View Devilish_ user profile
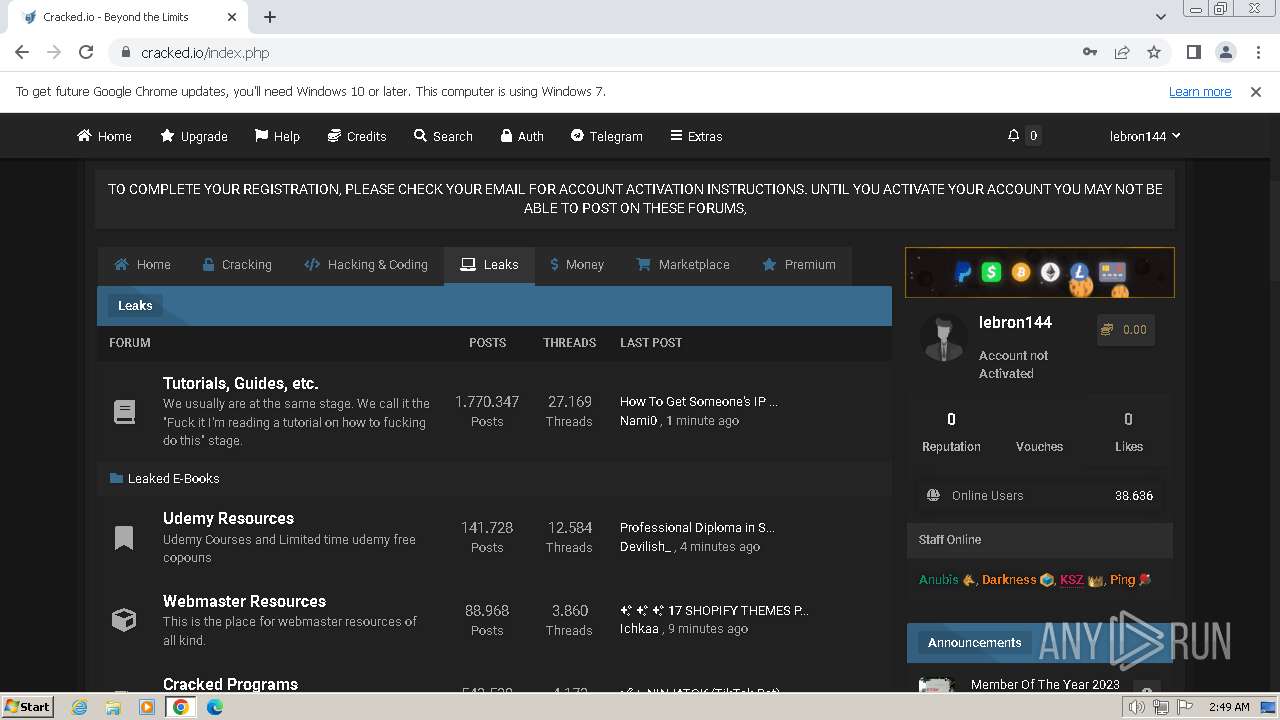This screenshot has width=1280, height=720. [x=645, y=547]
